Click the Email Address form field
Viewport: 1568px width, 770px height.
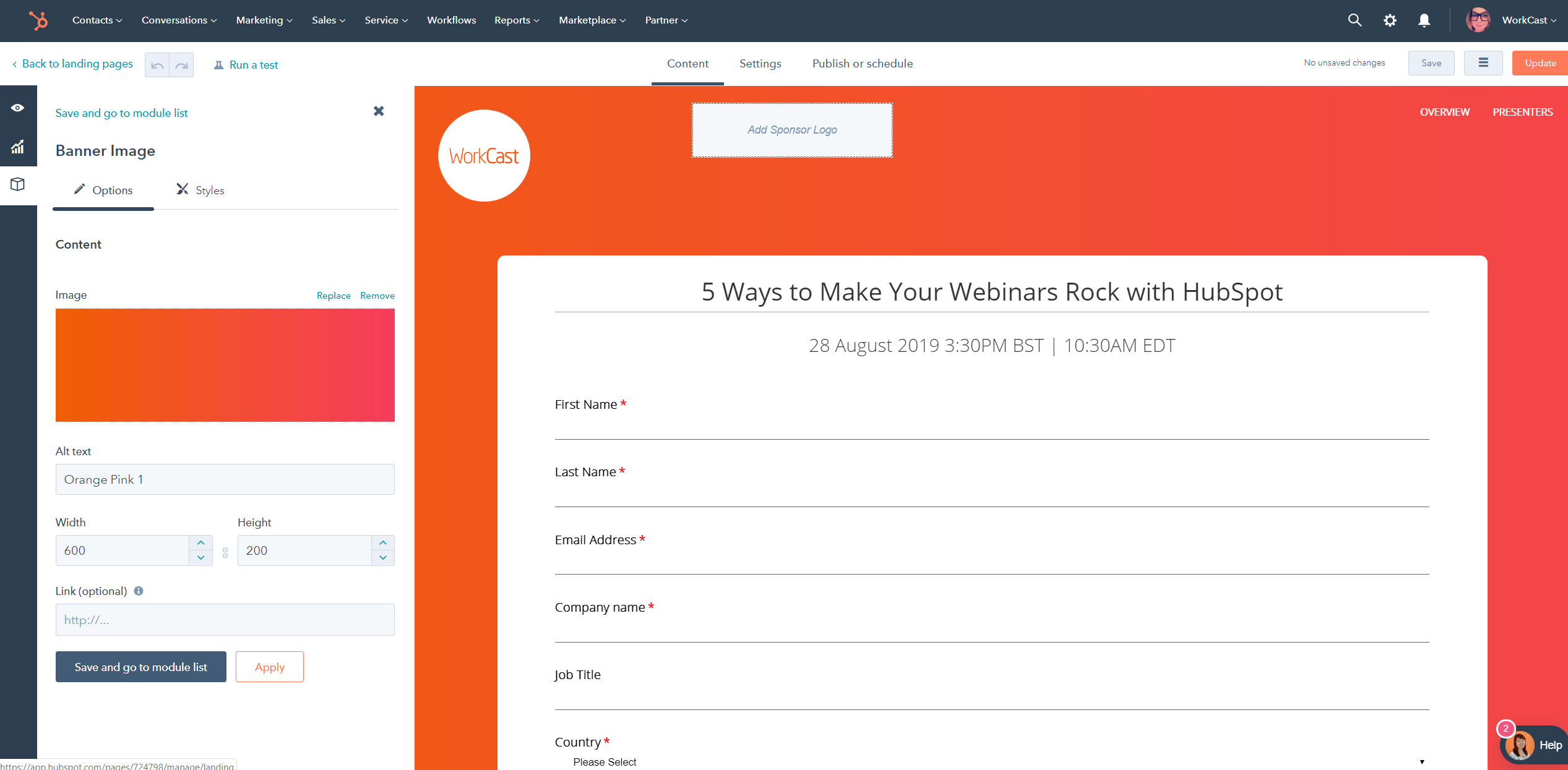[992, 562]
